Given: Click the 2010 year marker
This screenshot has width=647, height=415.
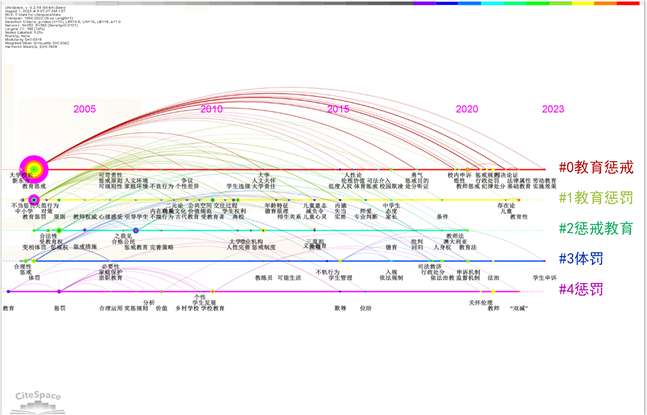Looking at the screenshot, I should coord(211,109).
